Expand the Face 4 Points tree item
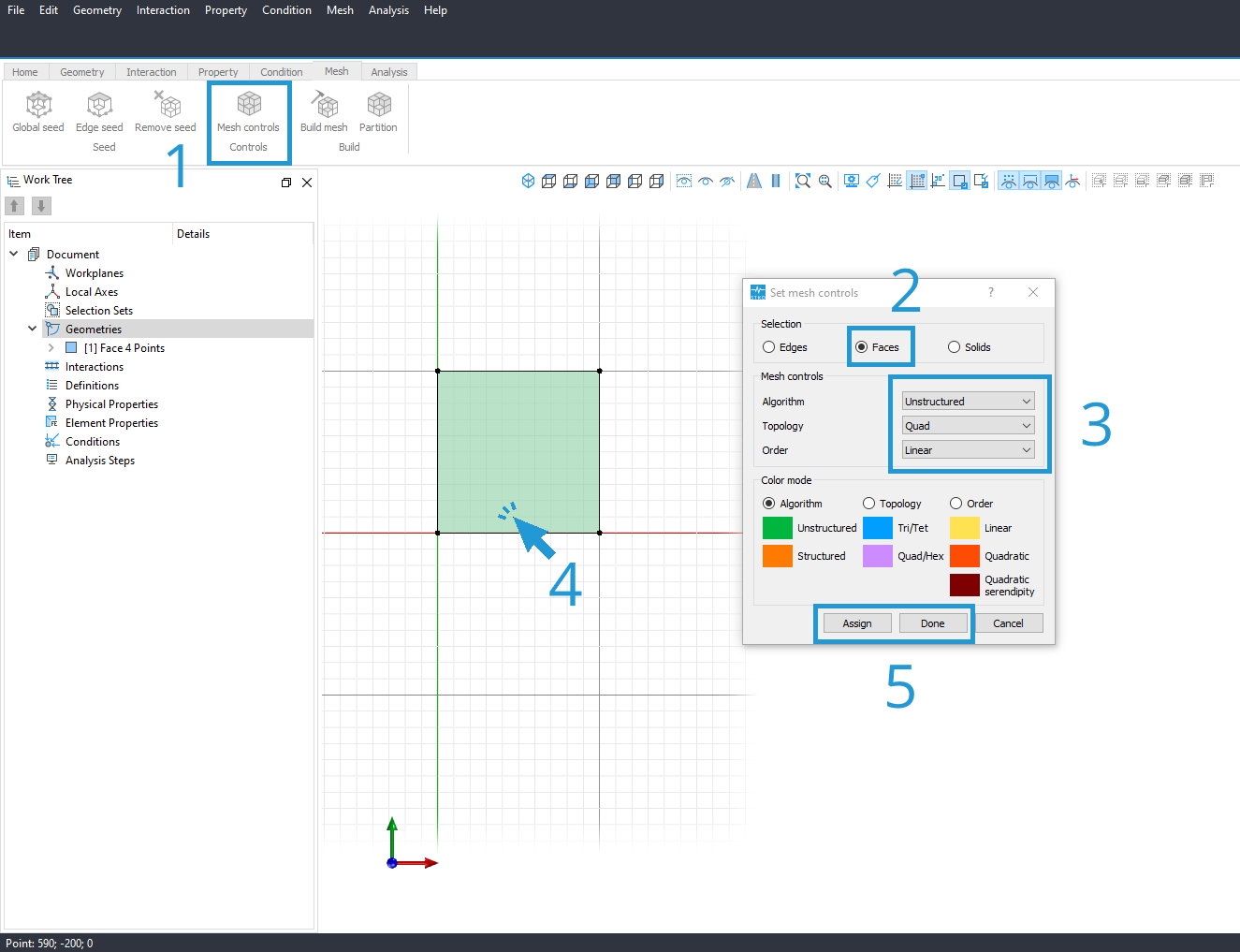 click(51, 348)
